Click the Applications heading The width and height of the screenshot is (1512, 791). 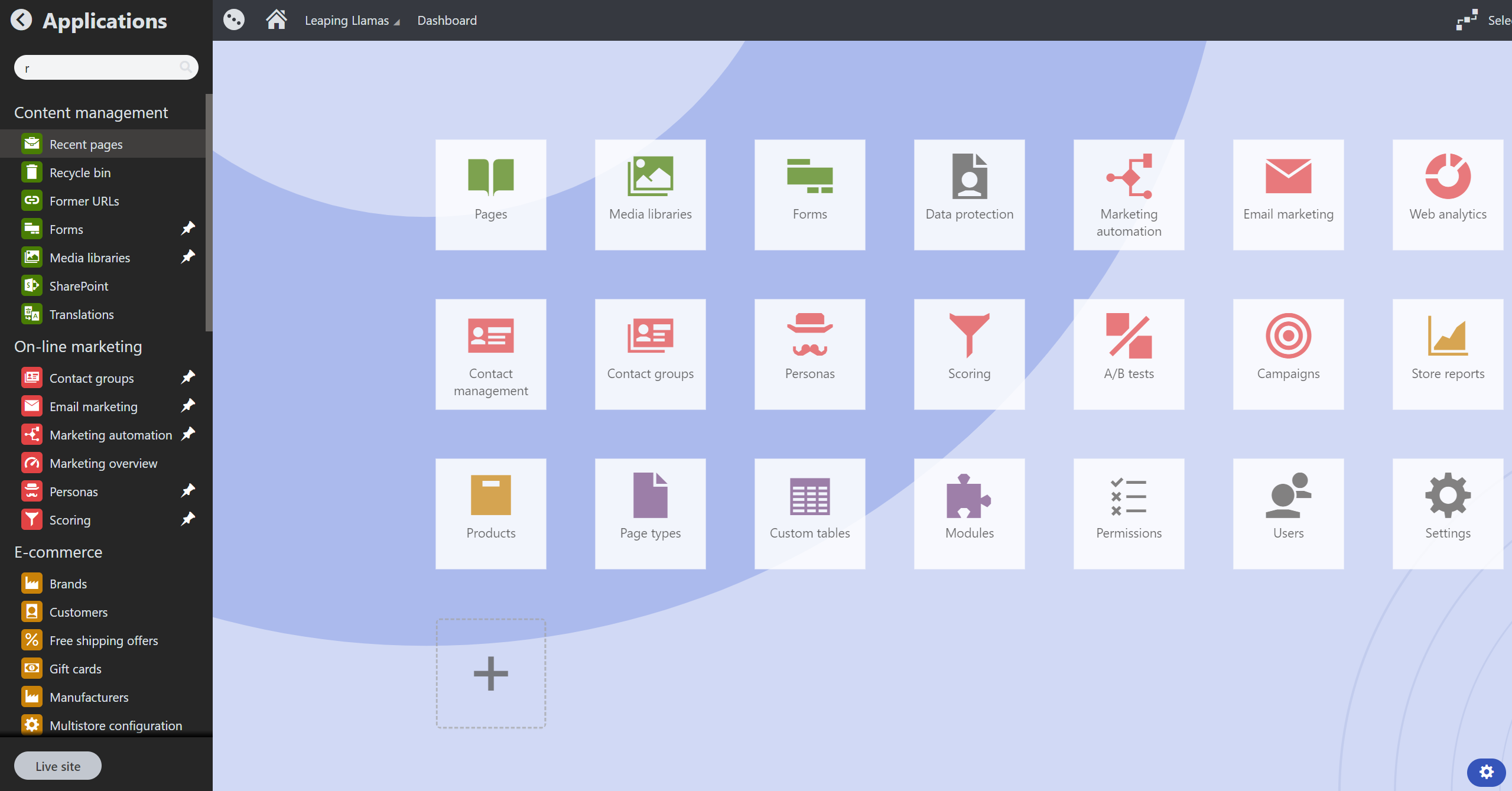(105, 21)
